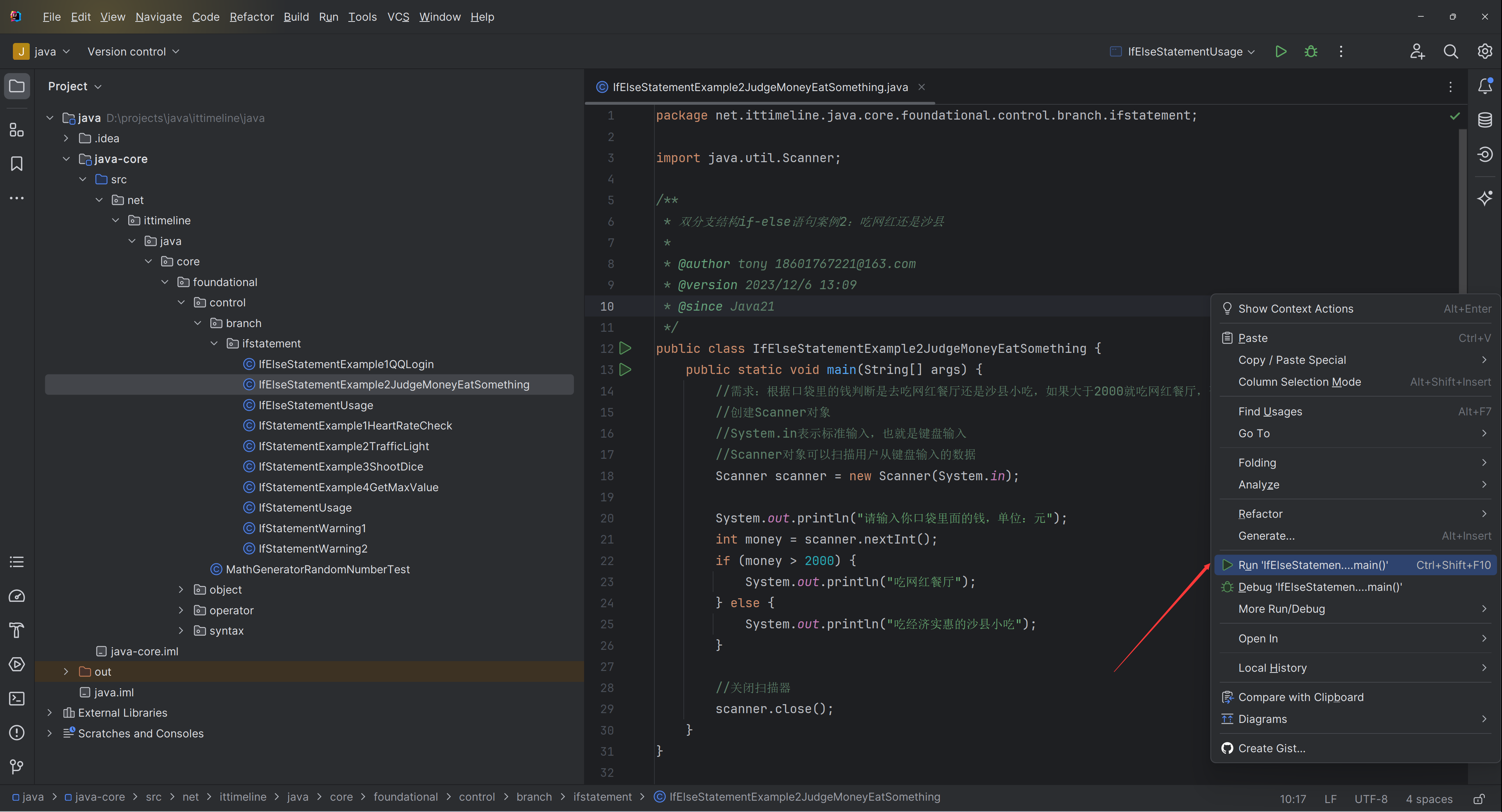This screenshot has height=812, width=1502.
Task: Open editor tab options vertical dots
Action: coord(1450,87)
